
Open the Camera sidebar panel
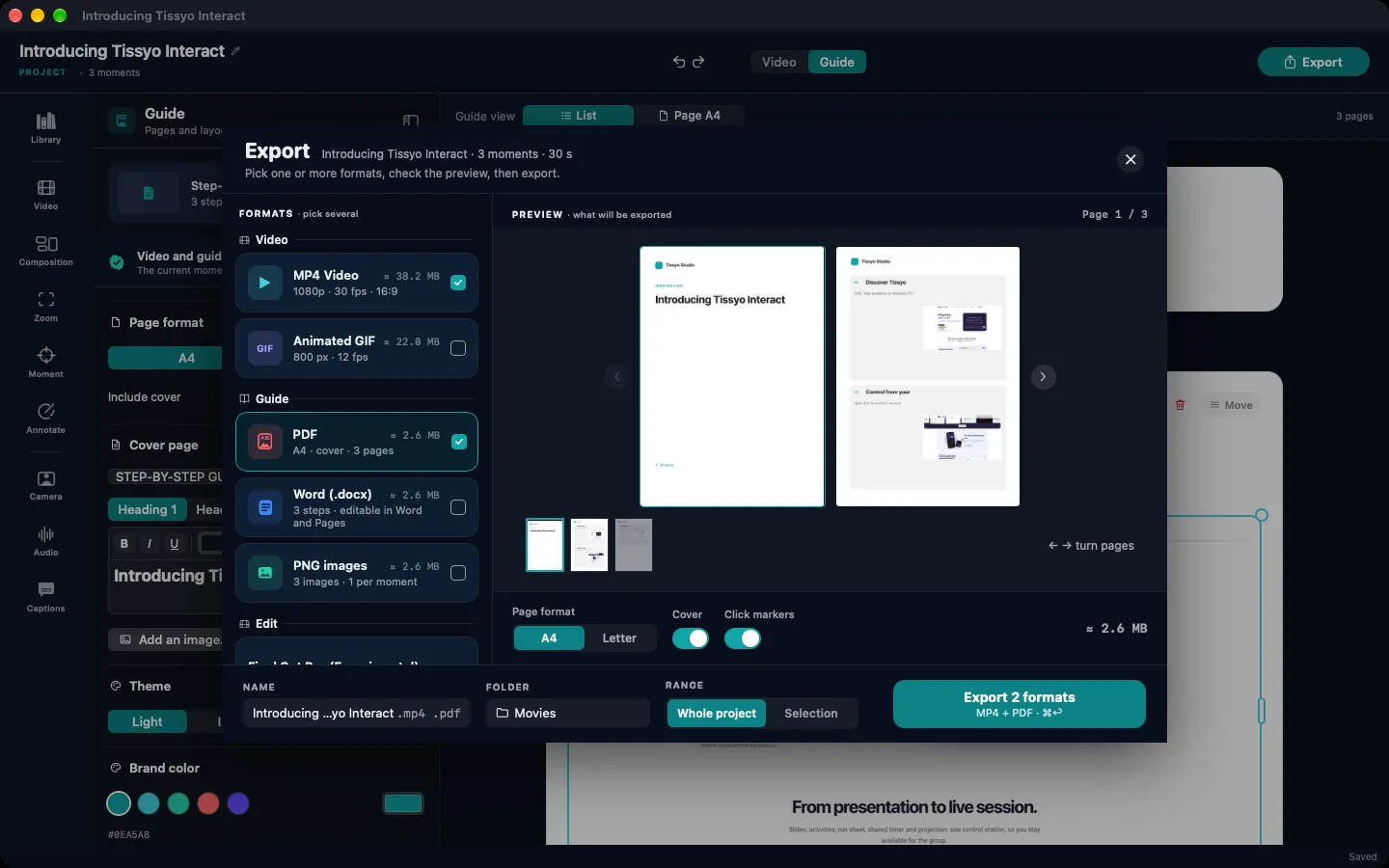[45, 485]
